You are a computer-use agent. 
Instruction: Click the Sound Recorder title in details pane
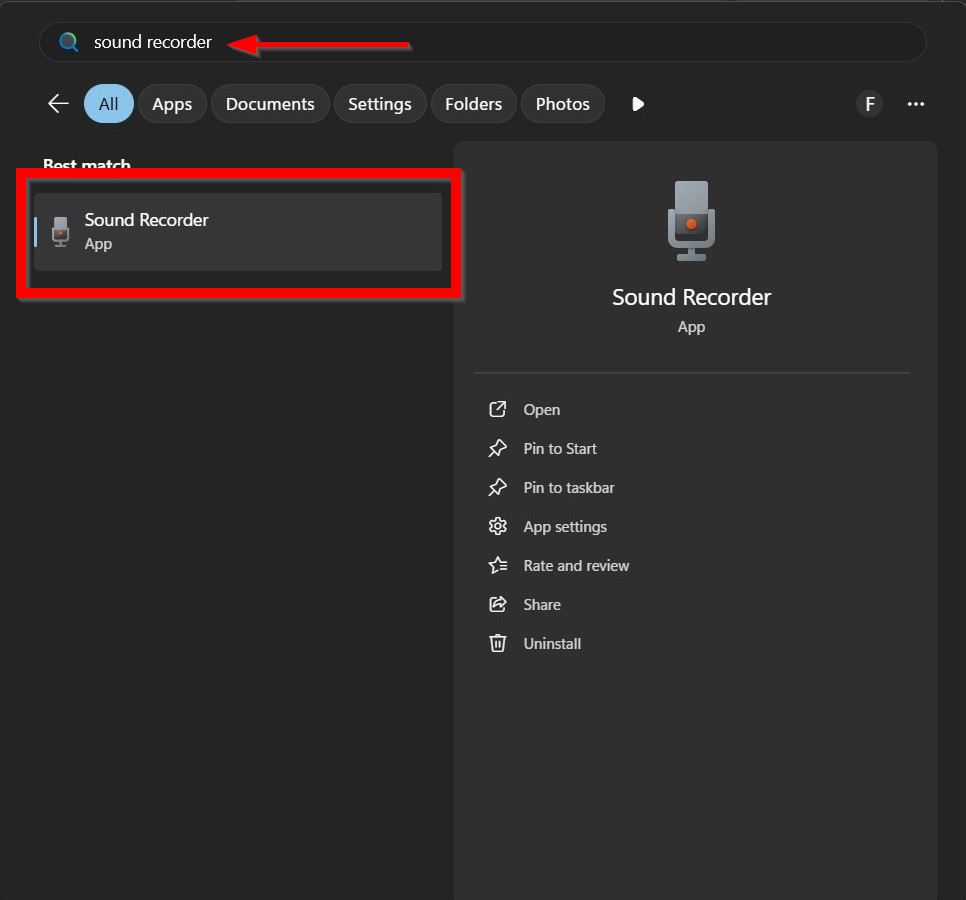691,297
